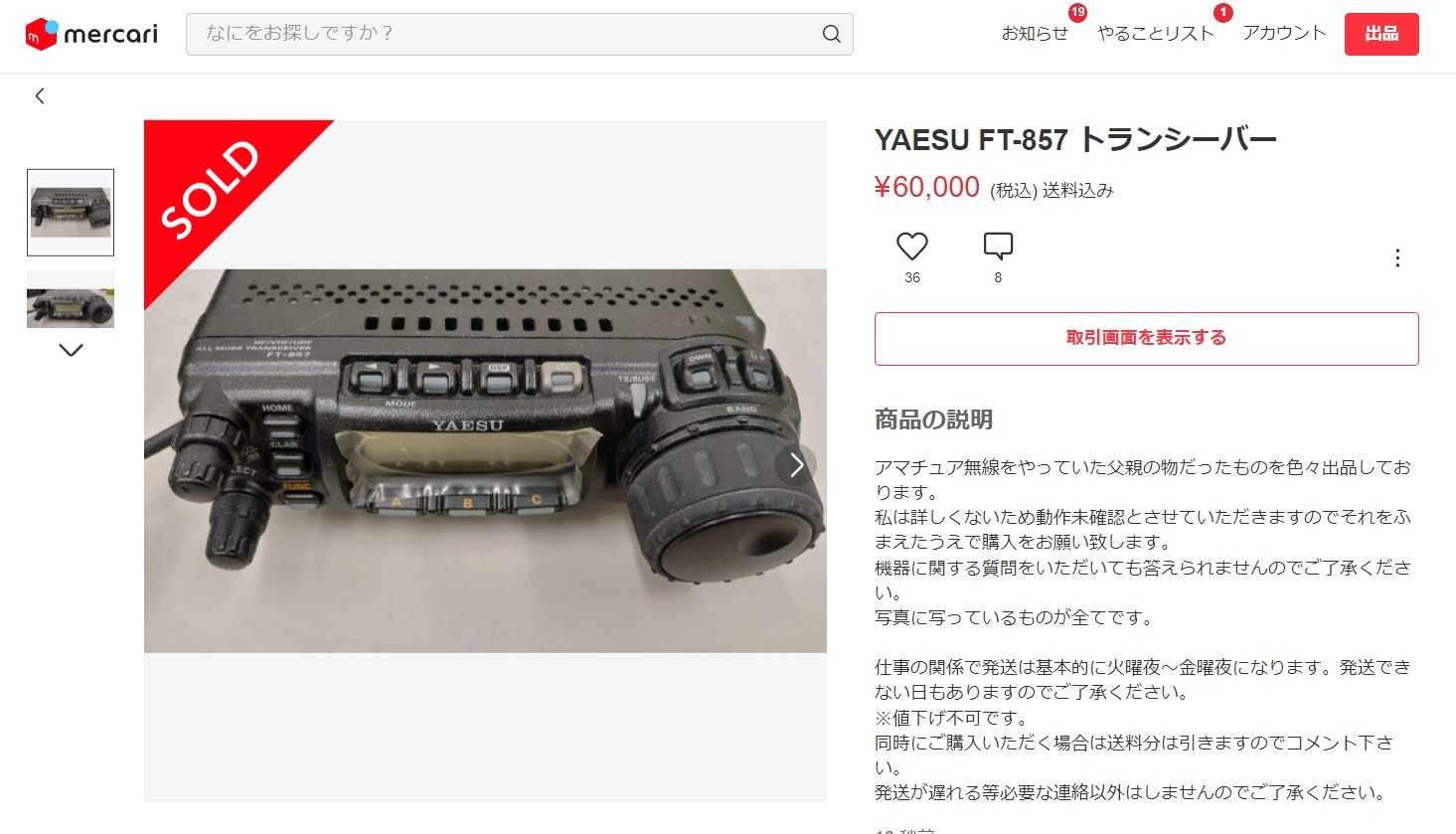
Task: Click the to-do badge showing 1
Action: [1222, 13]
